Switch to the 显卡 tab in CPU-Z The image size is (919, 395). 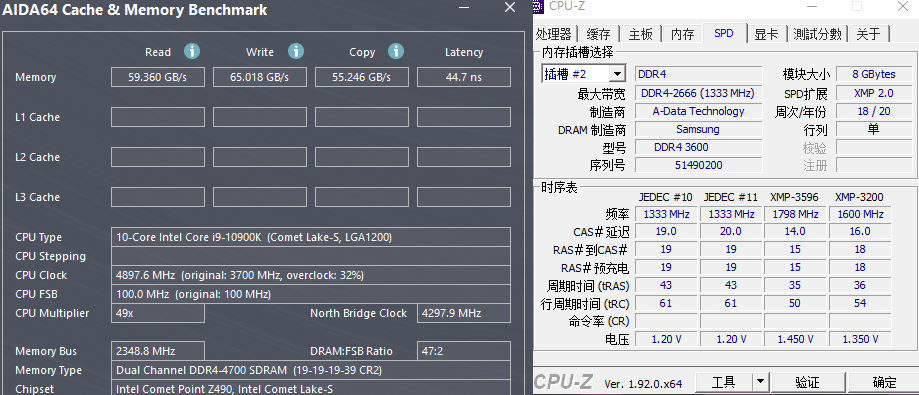coord(766,34)
